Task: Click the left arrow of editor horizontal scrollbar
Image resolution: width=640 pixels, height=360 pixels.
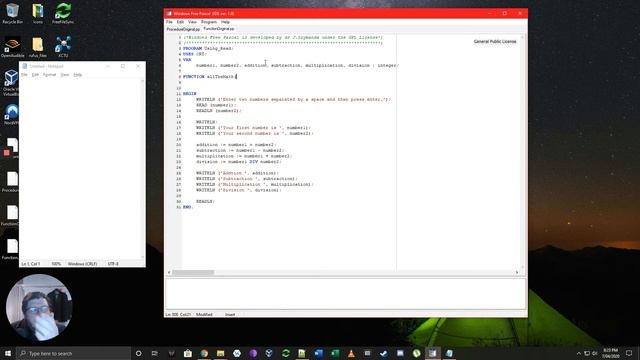Action: [x=169, y=272]
